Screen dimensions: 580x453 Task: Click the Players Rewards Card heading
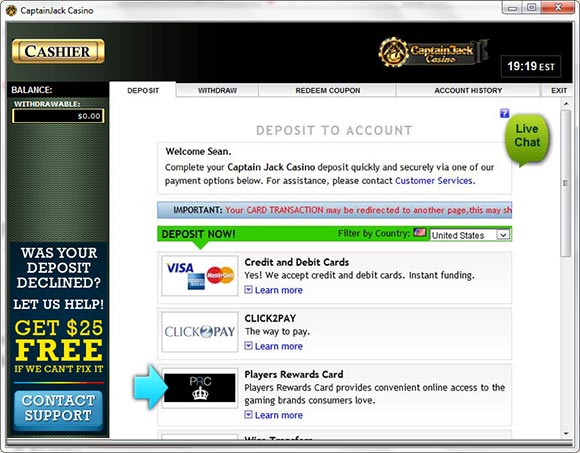pos(294,374)
